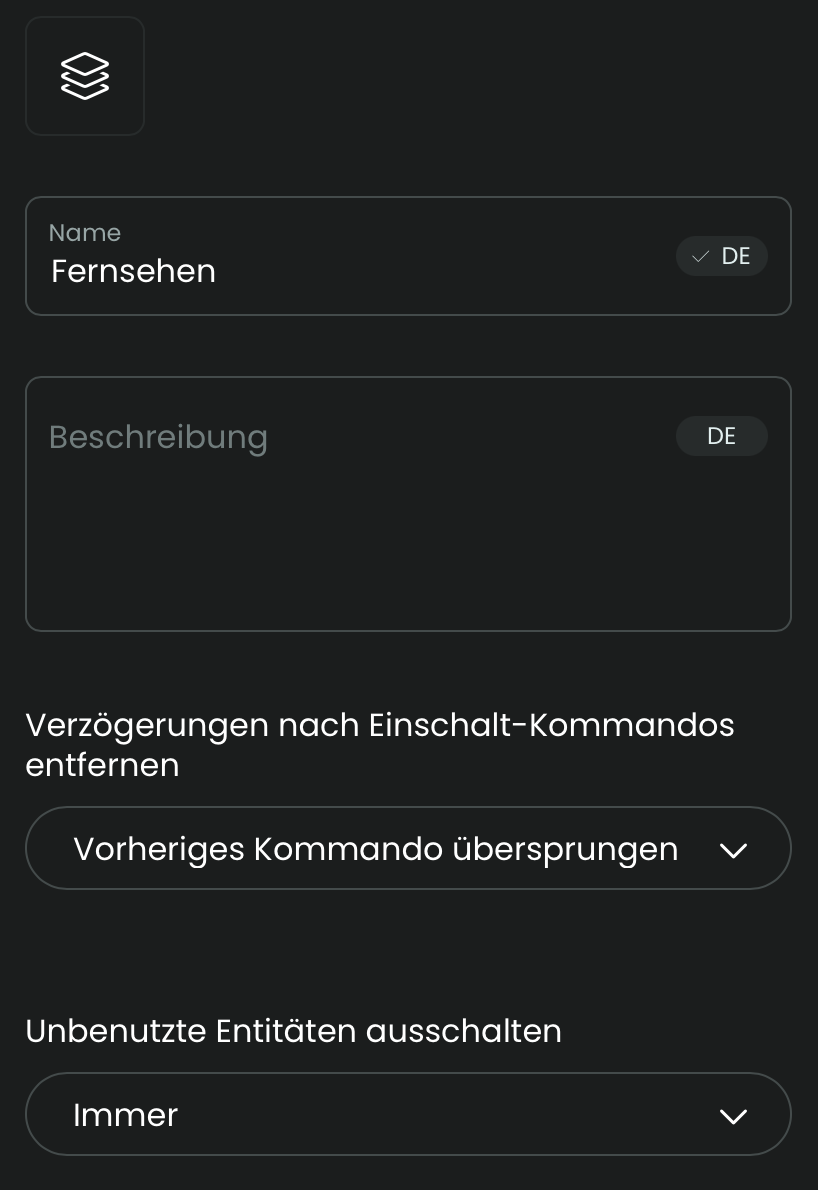
Task: Select the "Beschreibung" placeholder text
Action: click(x=158, y=437)
